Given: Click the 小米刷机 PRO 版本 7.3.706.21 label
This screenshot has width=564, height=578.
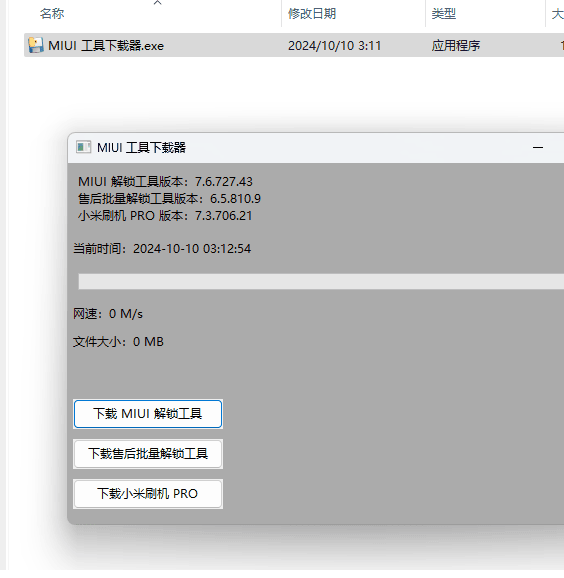Looking at the screenshot, I should (x=165, y=215).
